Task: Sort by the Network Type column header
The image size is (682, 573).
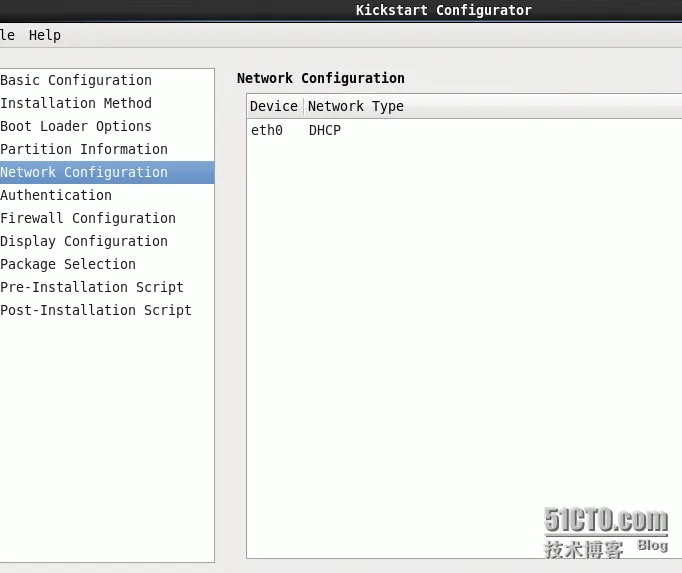Action: point(493,106)
